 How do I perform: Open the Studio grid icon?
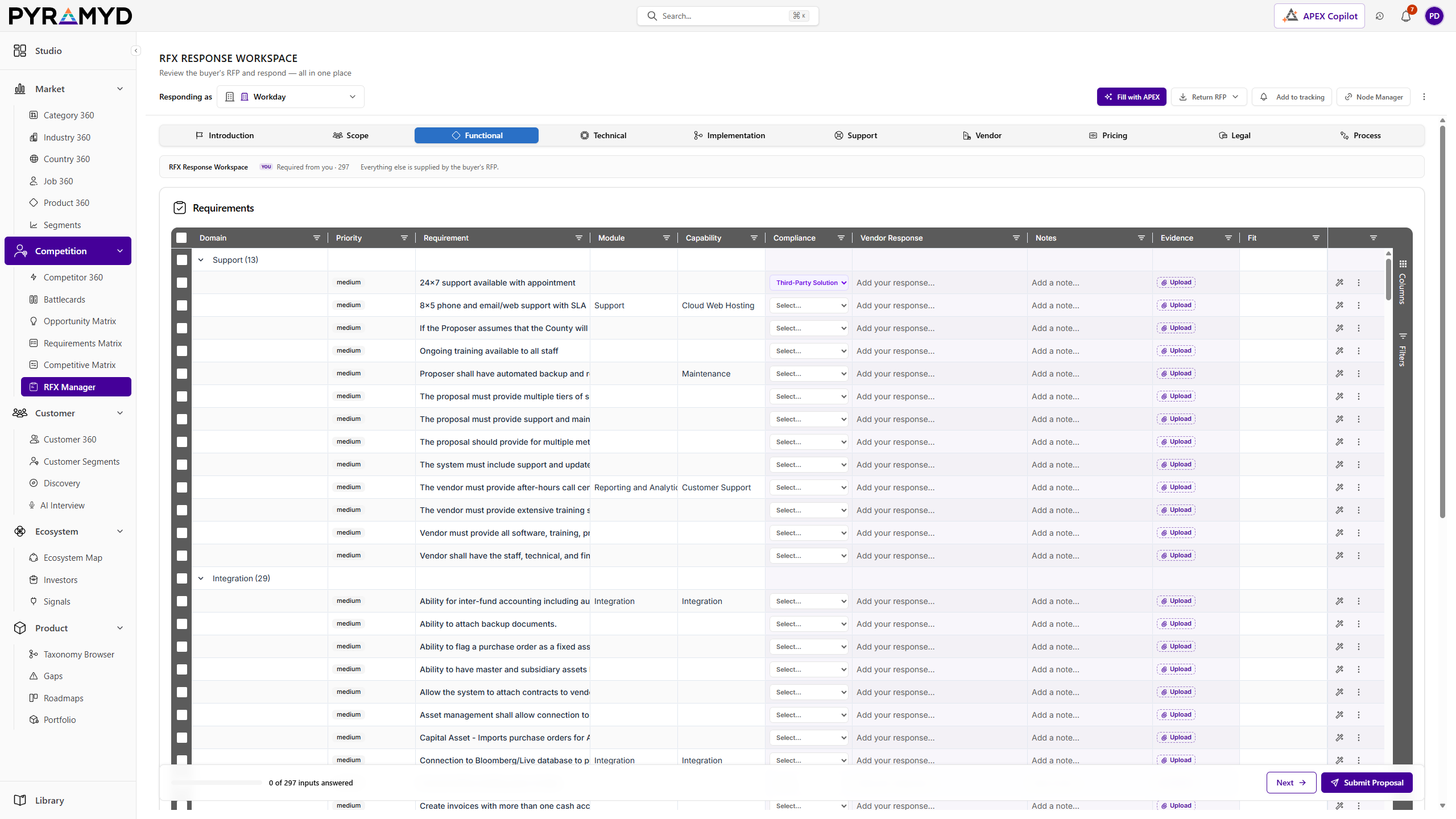pos(20,51)
